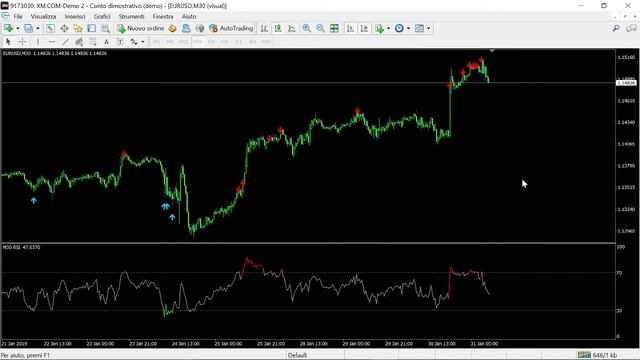Switch to H1 timeframe
Image resolution: width=640 pixels, height=360 pixels.
point(211,42)
